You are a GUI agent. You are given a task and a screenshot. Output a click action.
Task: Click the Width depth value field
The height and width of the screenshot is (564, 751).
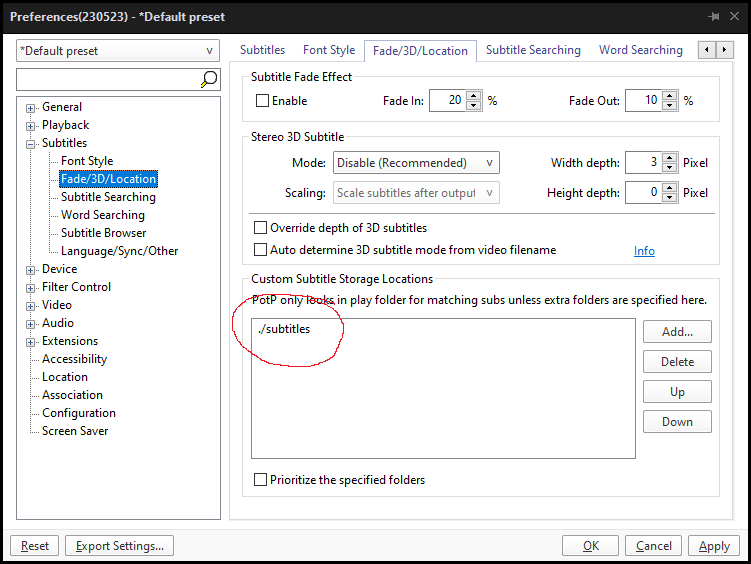coord(644,163)
